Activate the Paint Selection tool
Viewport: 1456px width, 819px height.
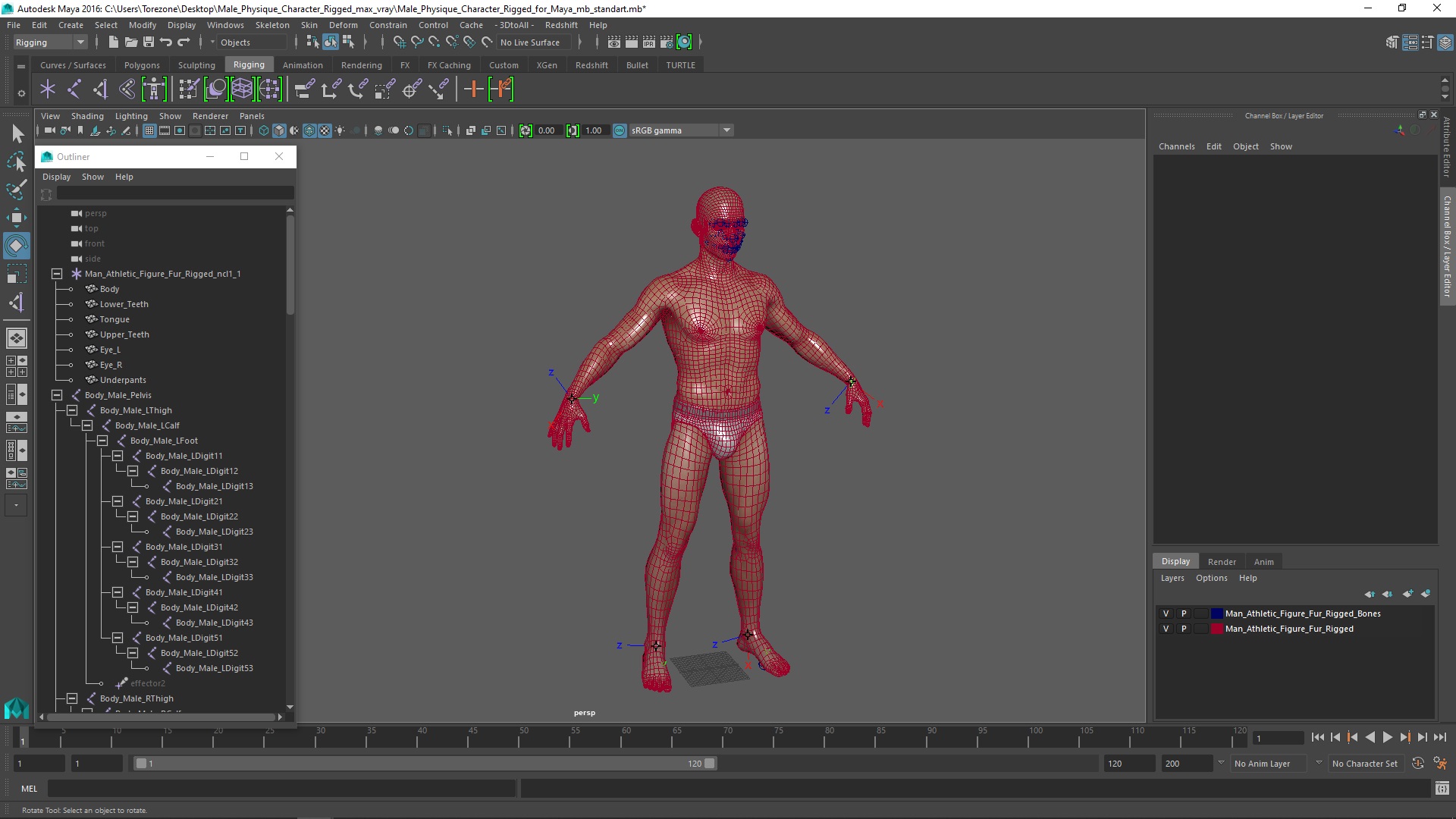[x=16, y=190]
